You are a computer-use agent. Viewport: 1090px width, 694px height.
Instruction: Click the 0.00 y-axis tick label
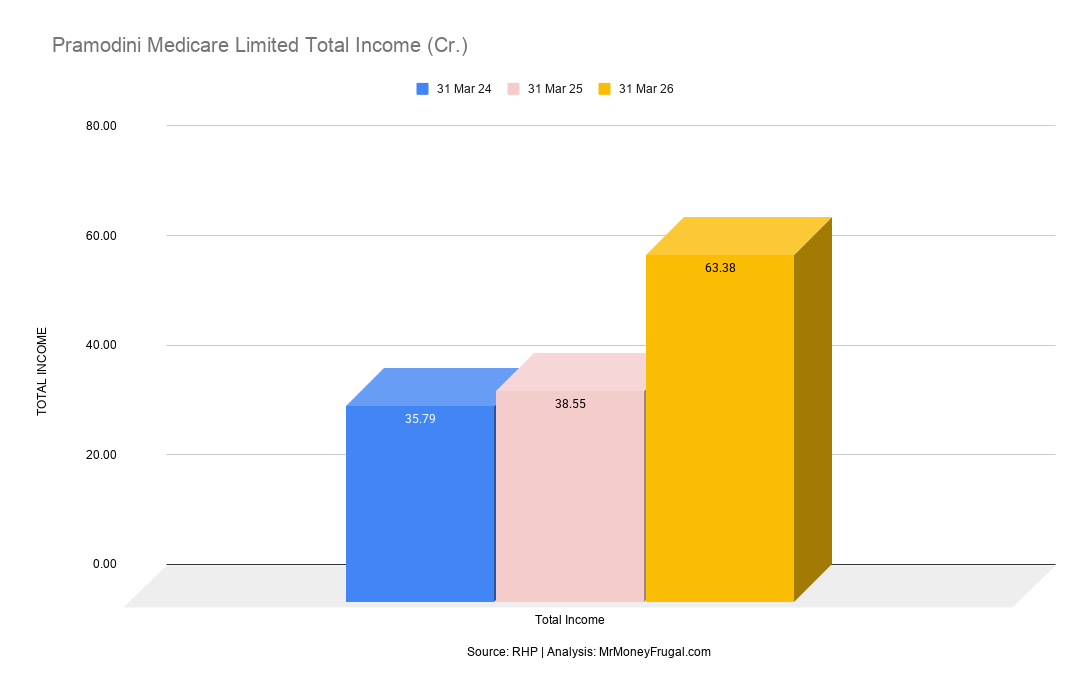click(104, 564)
